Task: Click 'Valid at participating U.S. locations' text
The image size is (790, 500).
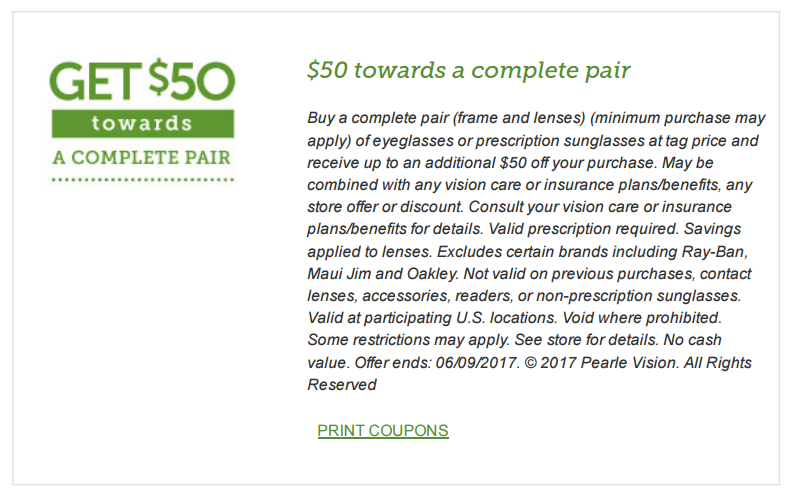Action: coord(432,318)
